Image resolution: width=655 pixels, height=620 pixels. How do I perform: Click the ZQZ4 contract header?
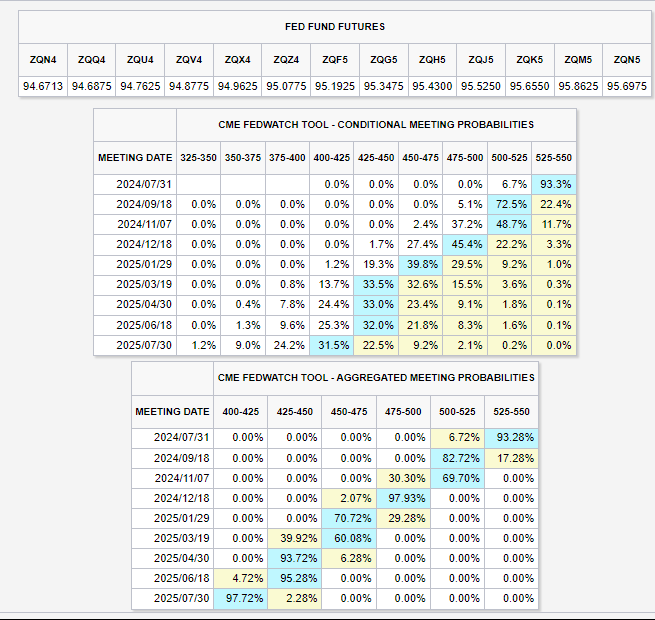(286, 59)
